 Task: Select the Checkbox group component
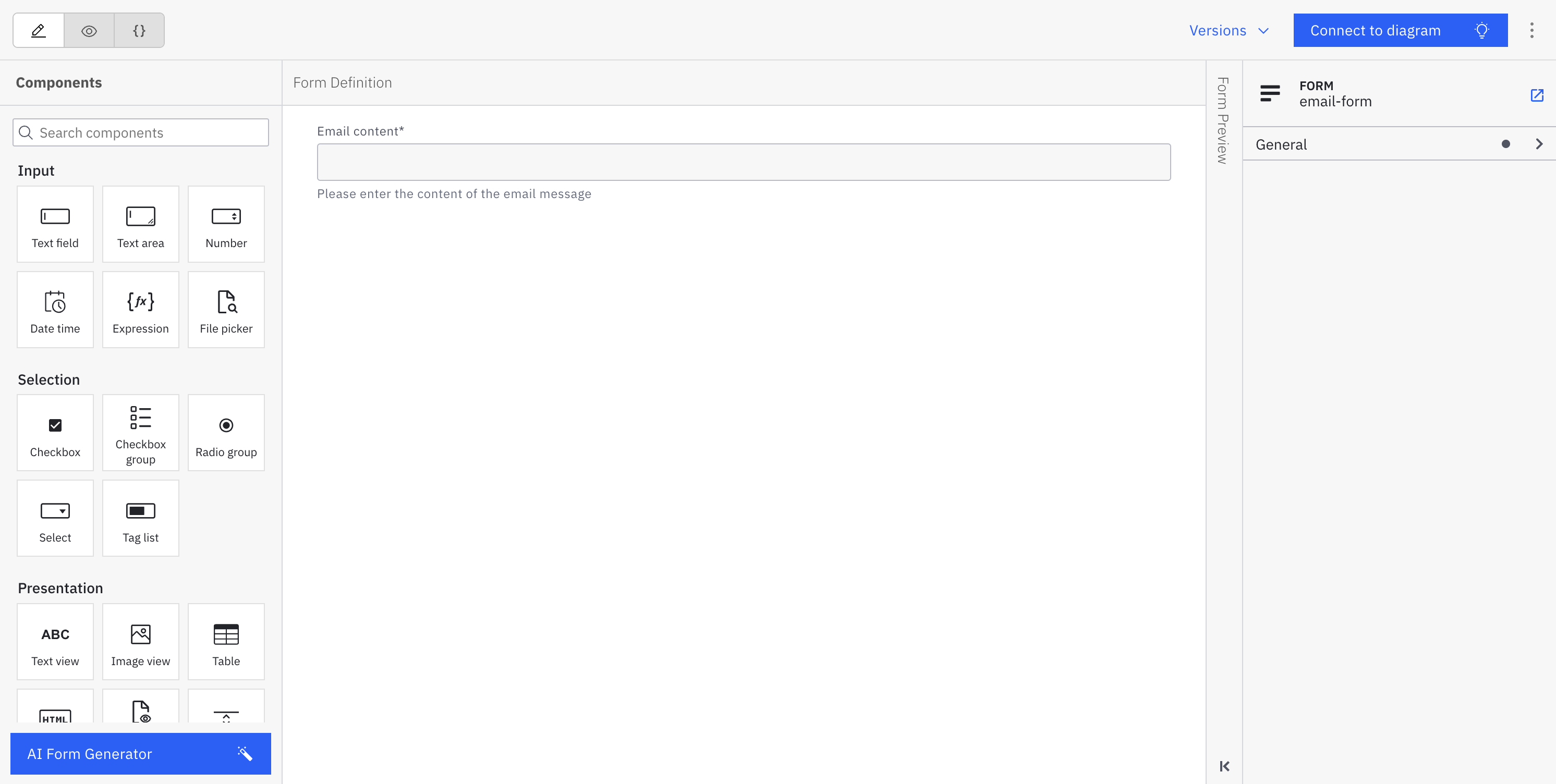click(x=141, y=433)
